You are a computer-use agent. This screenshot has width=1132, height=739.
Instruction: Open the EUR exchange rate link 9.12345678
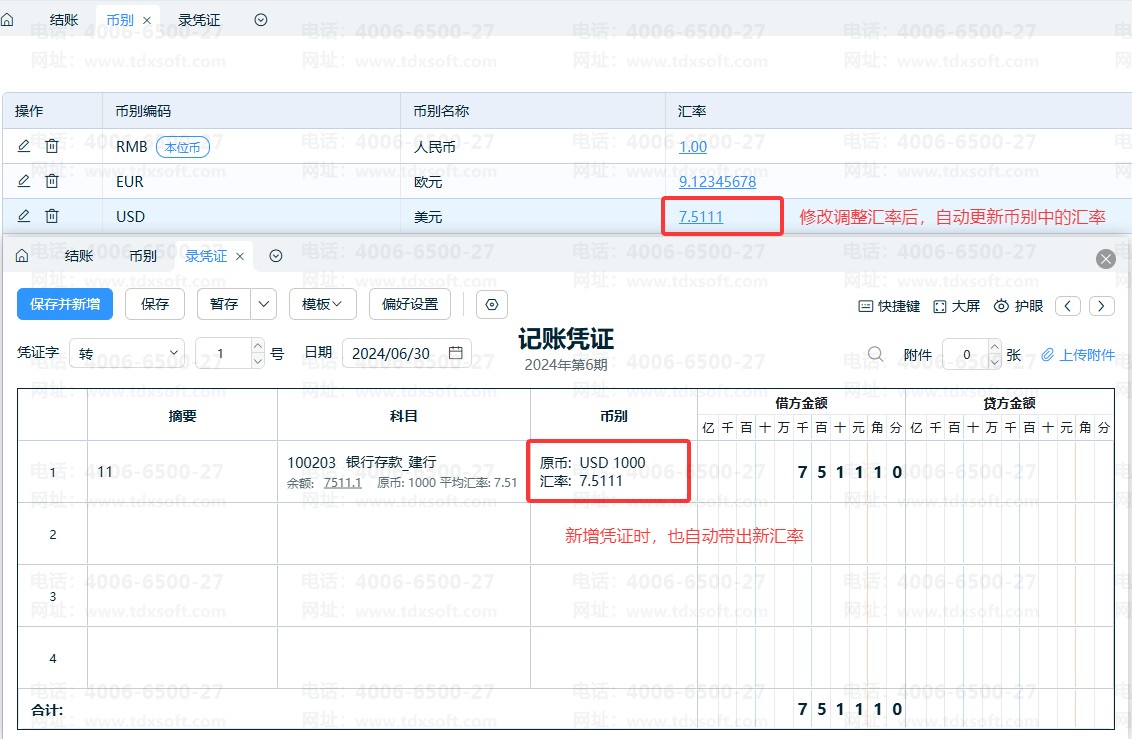coord(717,181)
